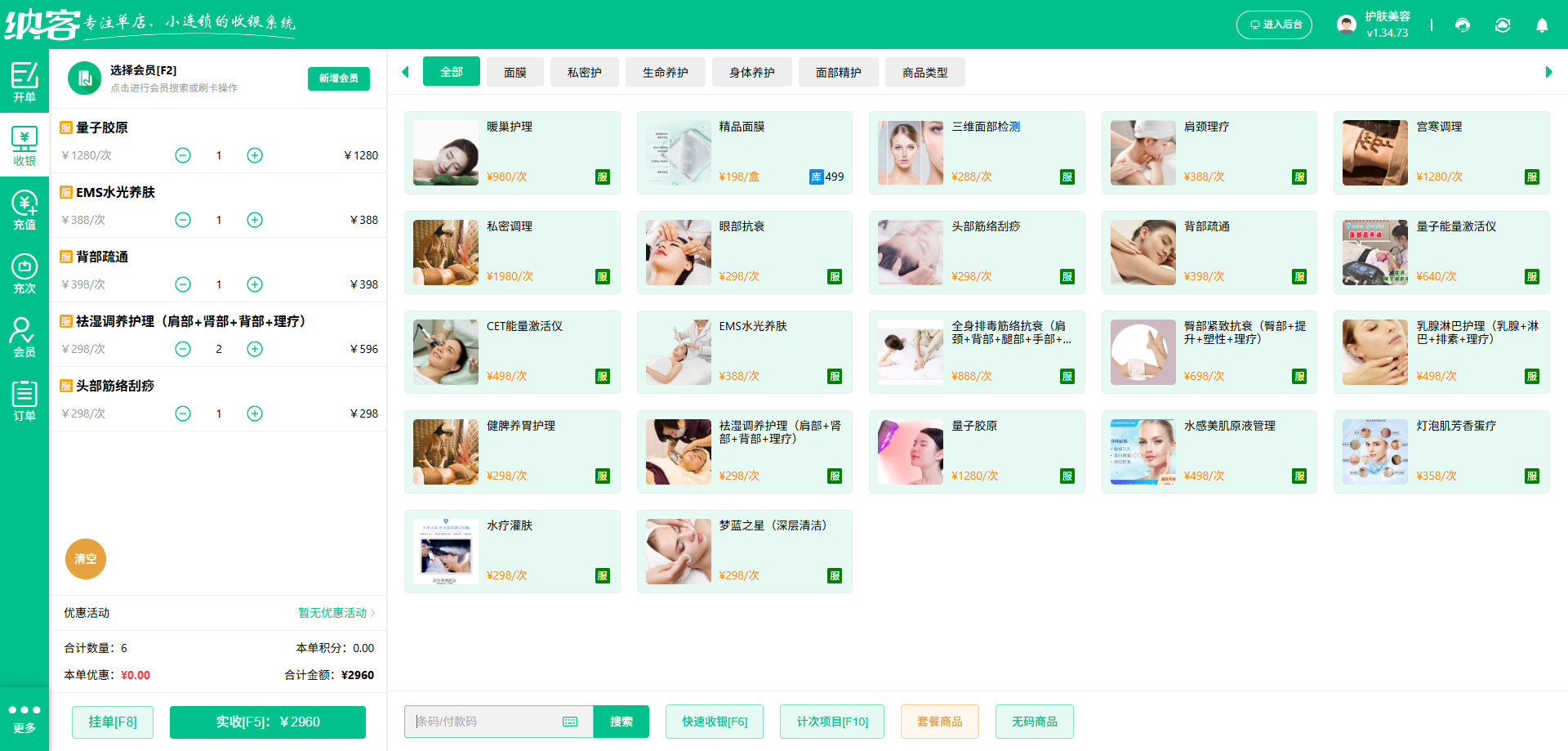Image resolution: width=1568 pixels, height=751 pixels.
Task: Open the 开单 sidebar icon
Action: 24,82
